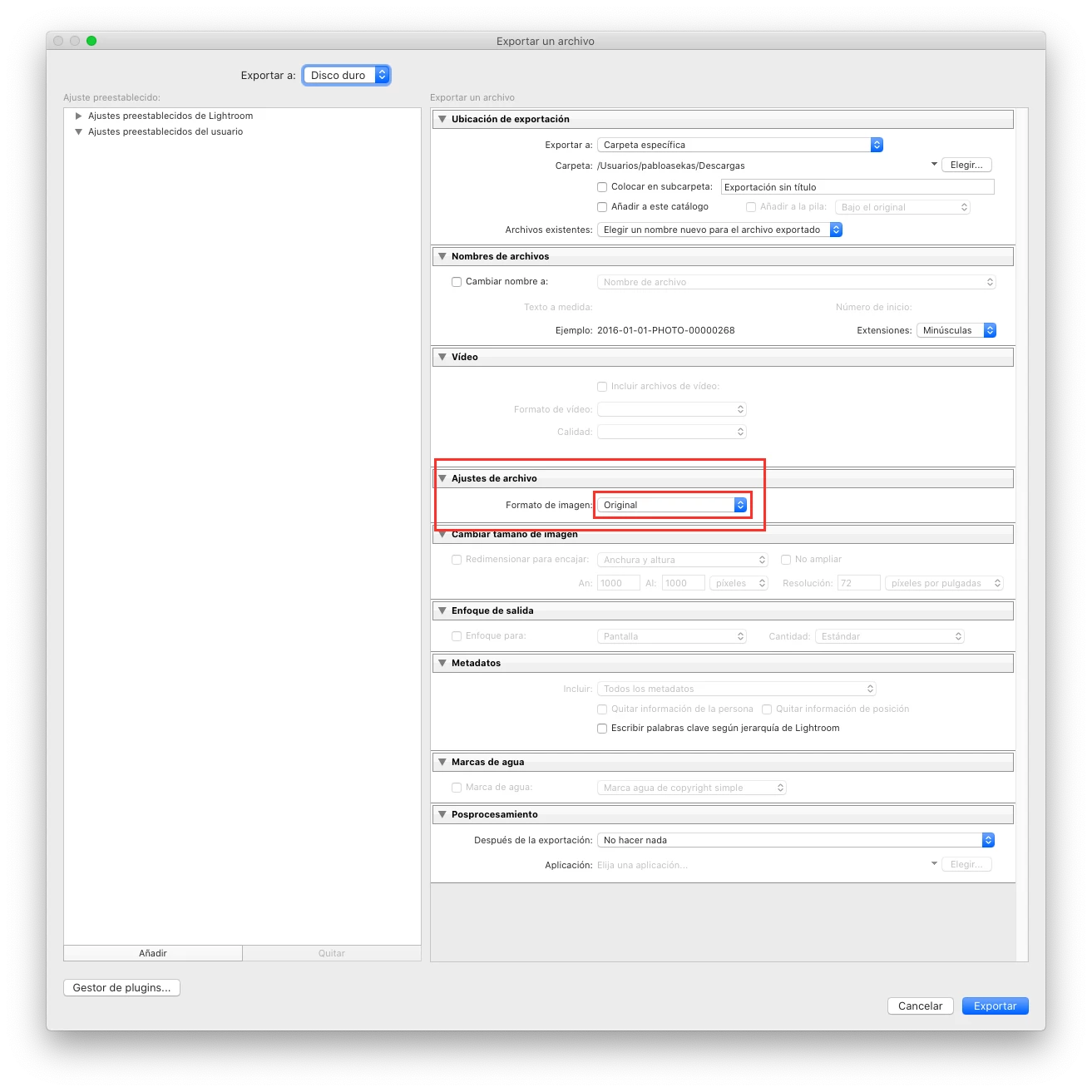Open the Anchura y altura dropdown

683,560
